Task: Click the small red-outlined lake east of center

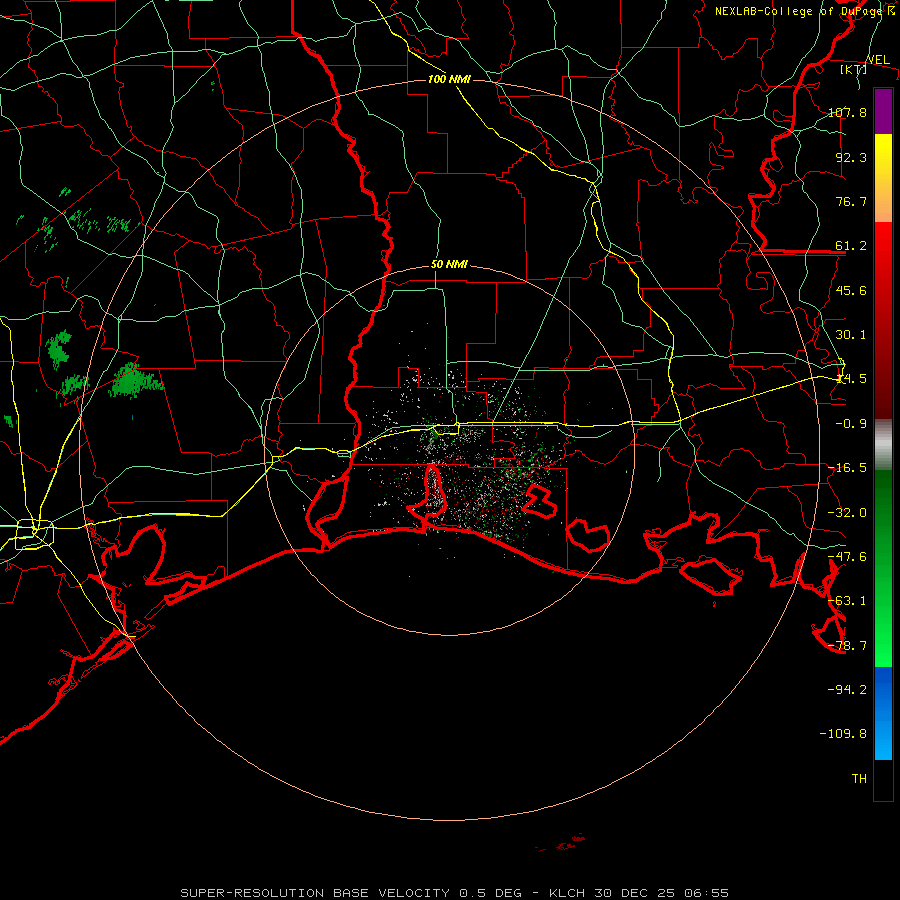Action: click(540, 501)
